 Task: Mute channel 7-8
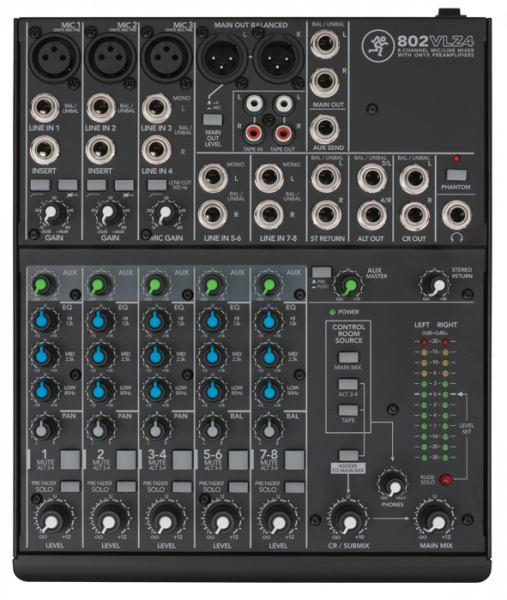point(294,460)
